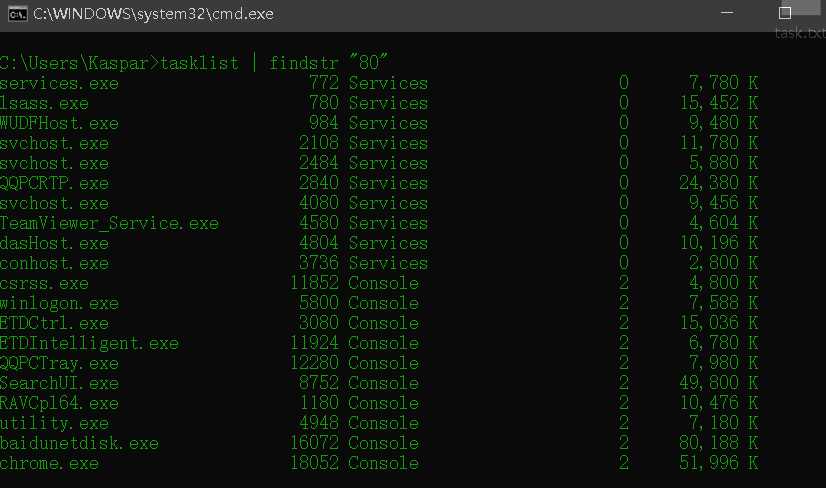Select svchost.exe with PID 4080

click(54, 203)
